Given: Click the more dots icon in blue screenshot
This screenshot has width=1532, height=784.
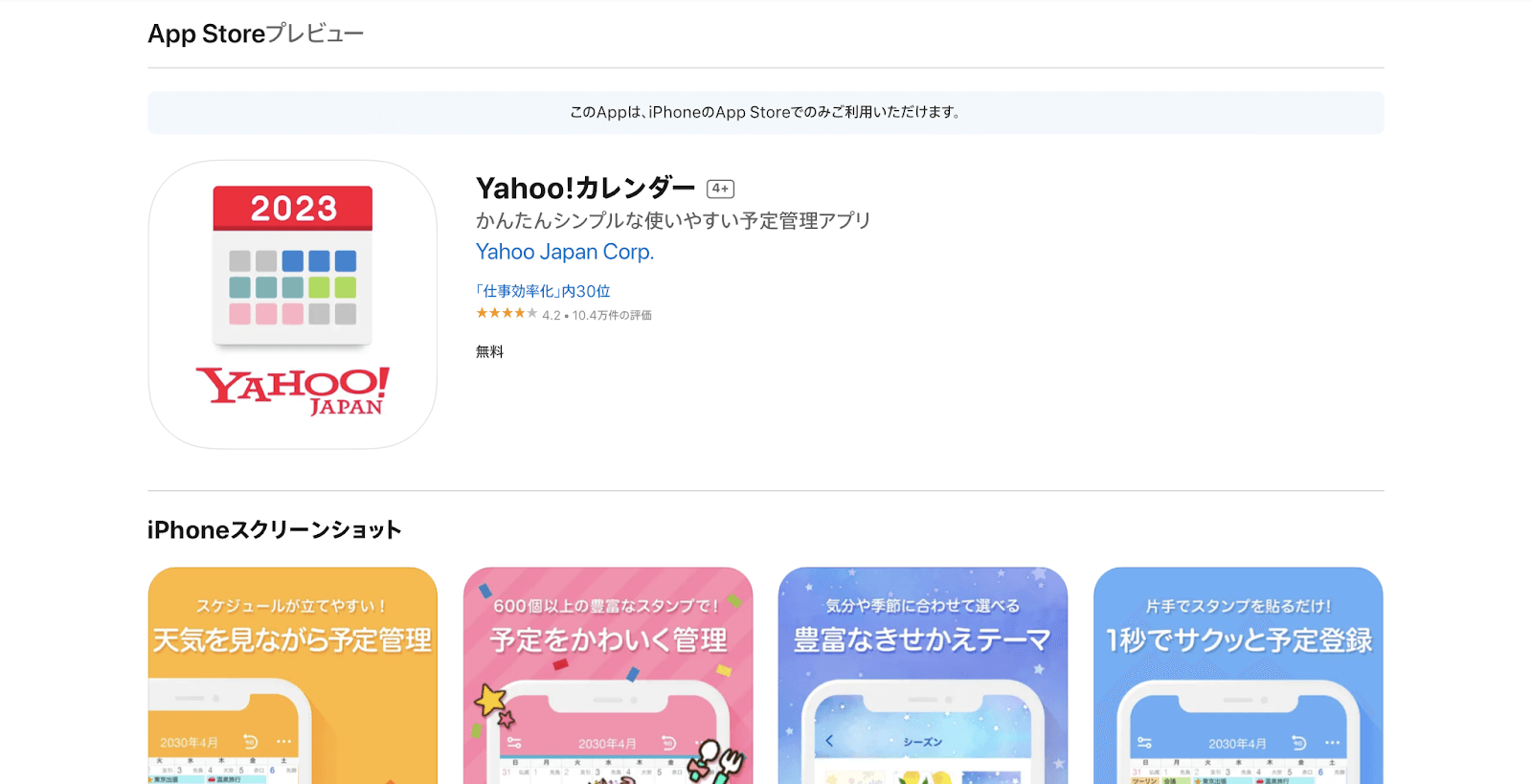Looking at the screenshot, I should (1332, 743).
